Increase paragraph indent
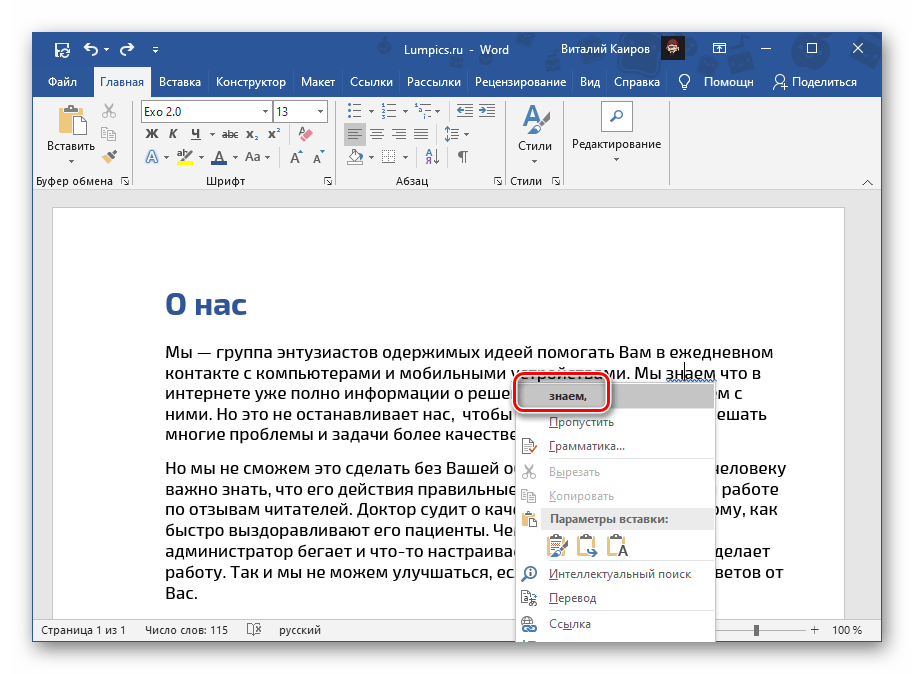 click(x=487, y=111)
